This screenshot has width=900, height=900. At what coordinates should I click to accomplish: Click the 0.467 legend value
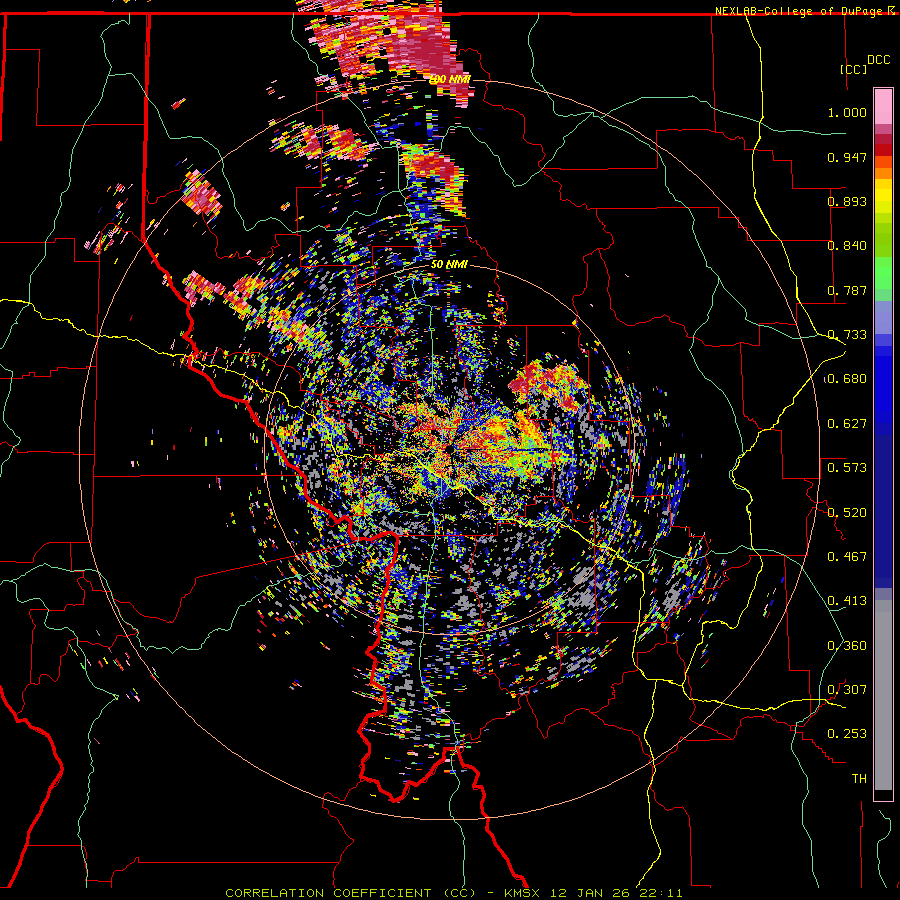[847, 557]
